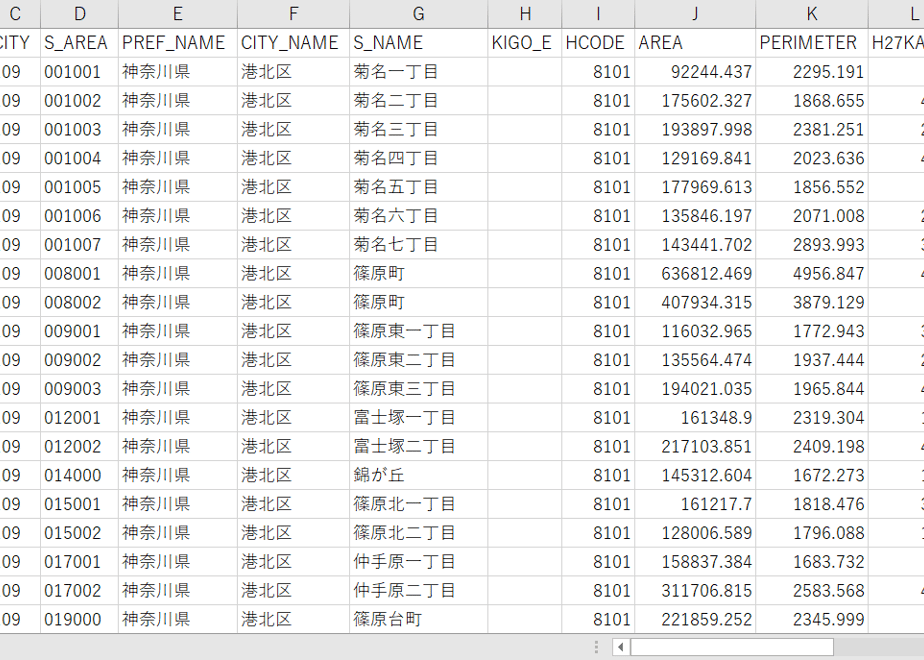Select column J header
924x660 pixels.
tap(695, 14)
